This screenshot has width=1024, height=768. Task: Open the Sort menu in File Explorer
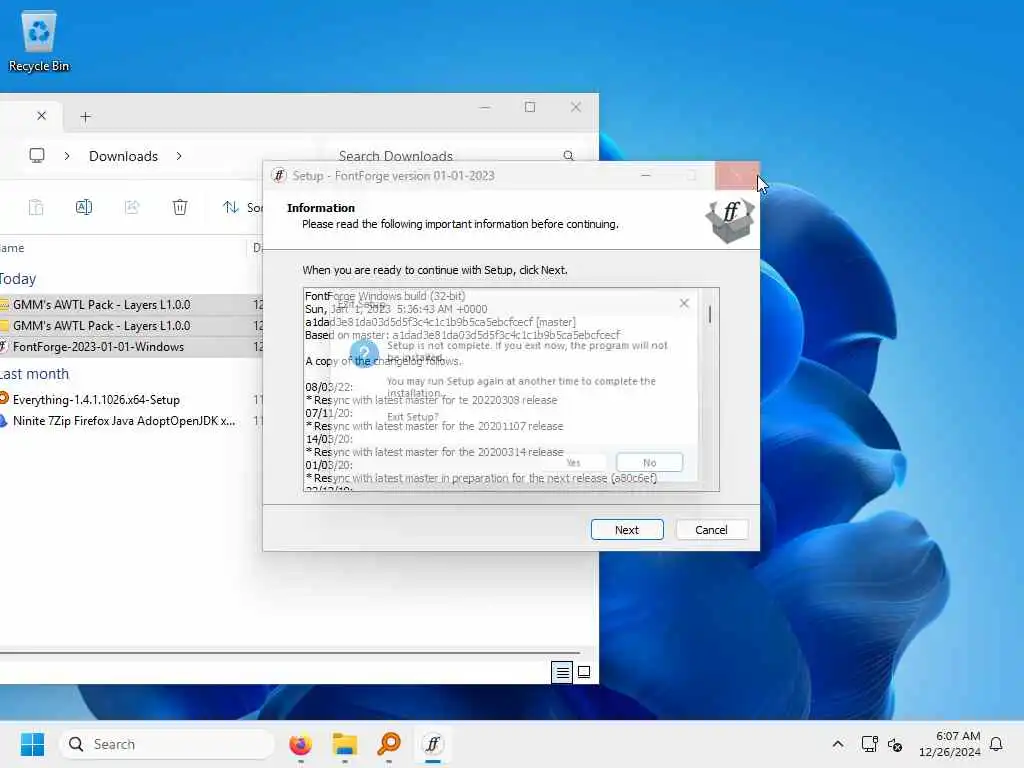coord(242,207)
